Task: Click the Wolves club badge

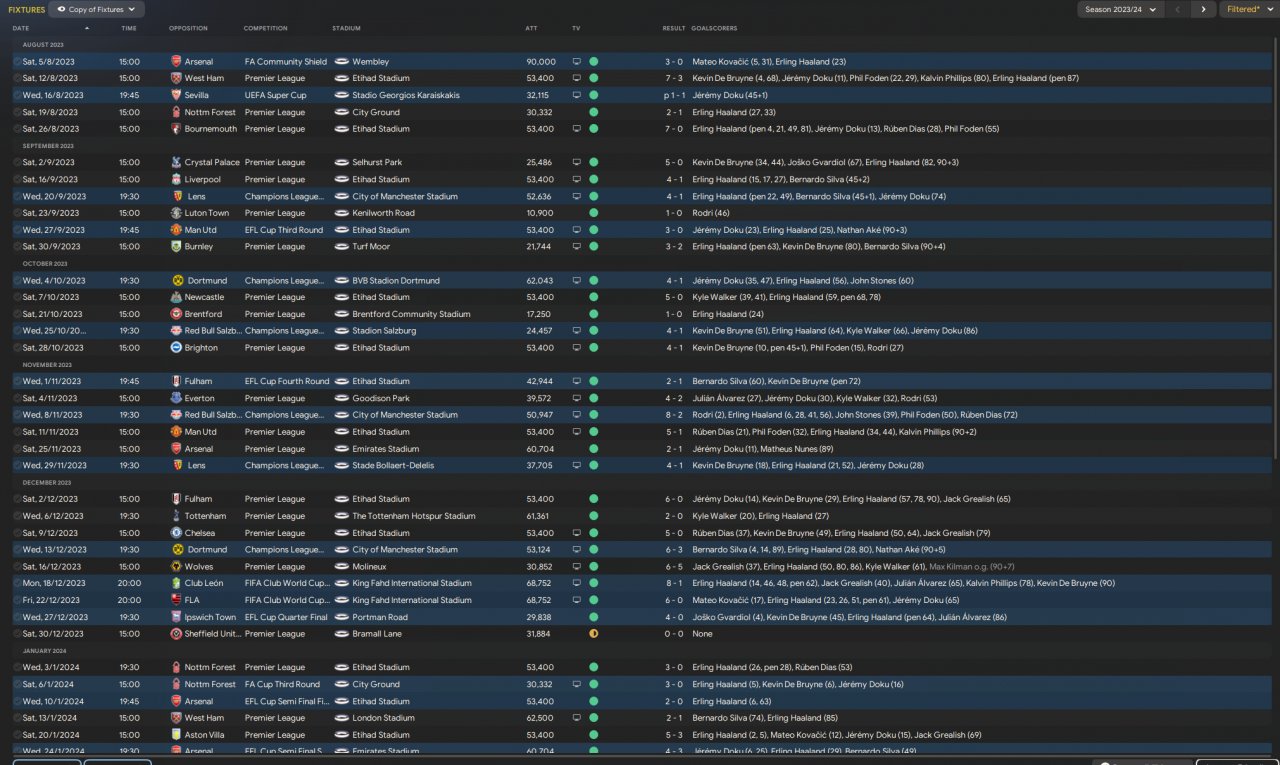Action: point(177,566)
